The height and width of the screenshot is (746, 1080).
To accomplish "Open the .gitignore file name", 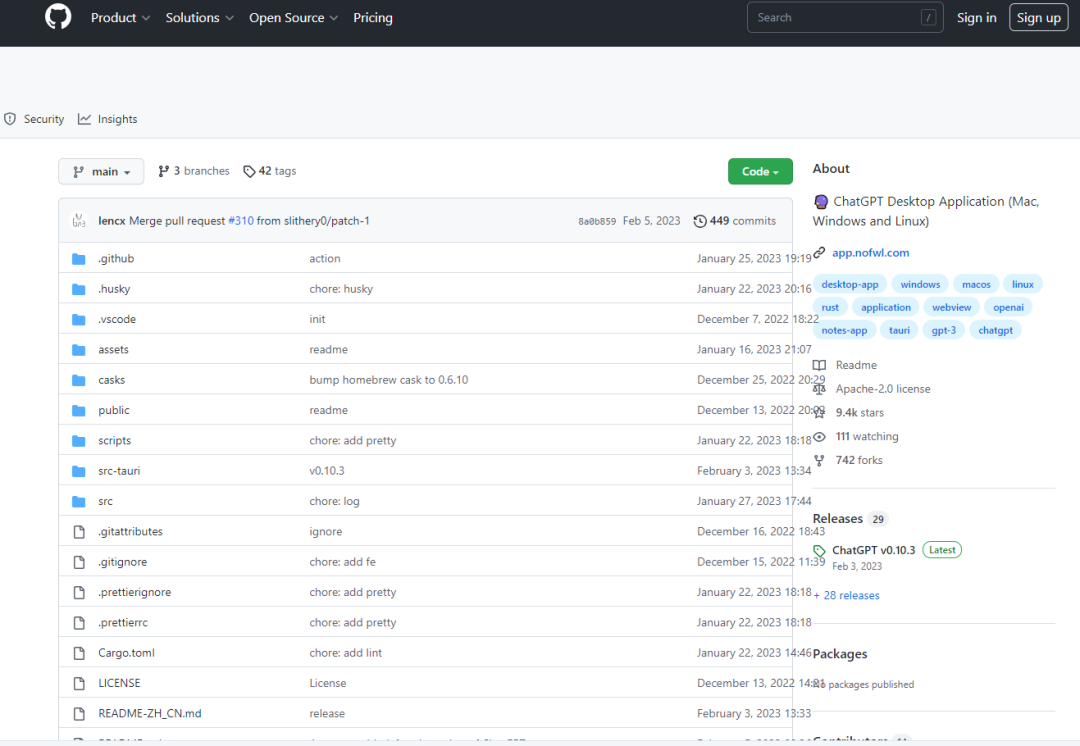I will click(123, 562).
